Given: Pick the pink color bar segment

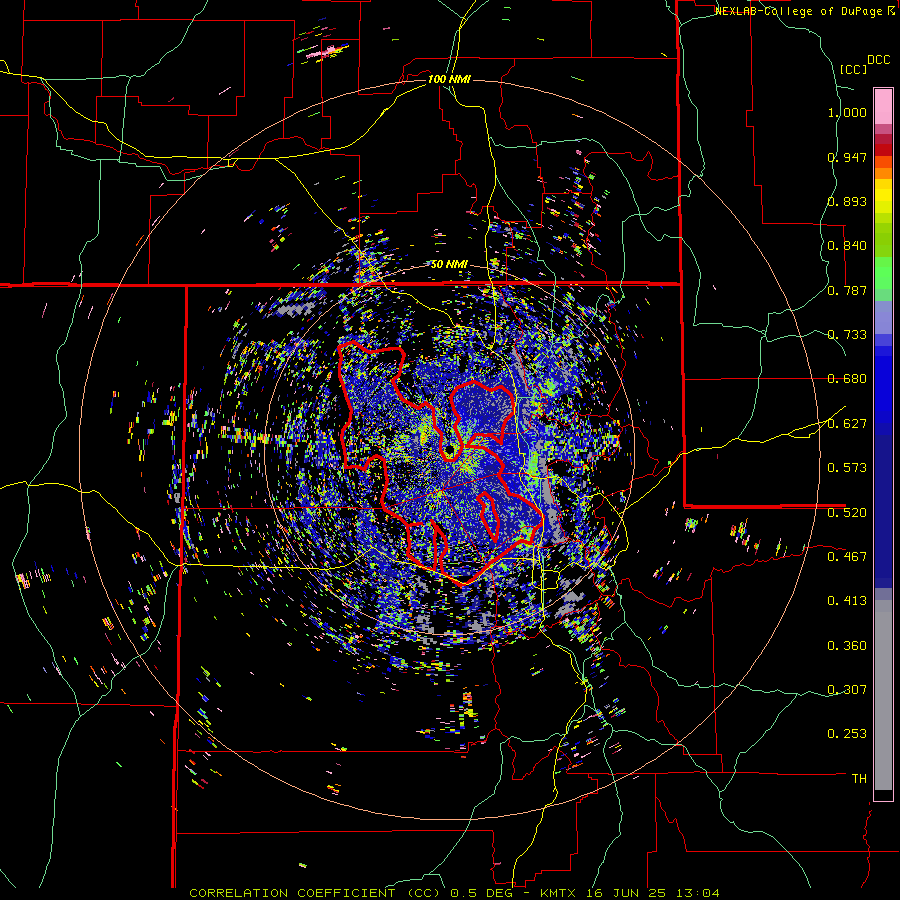Looking at the screenshot, I should 883,107.
